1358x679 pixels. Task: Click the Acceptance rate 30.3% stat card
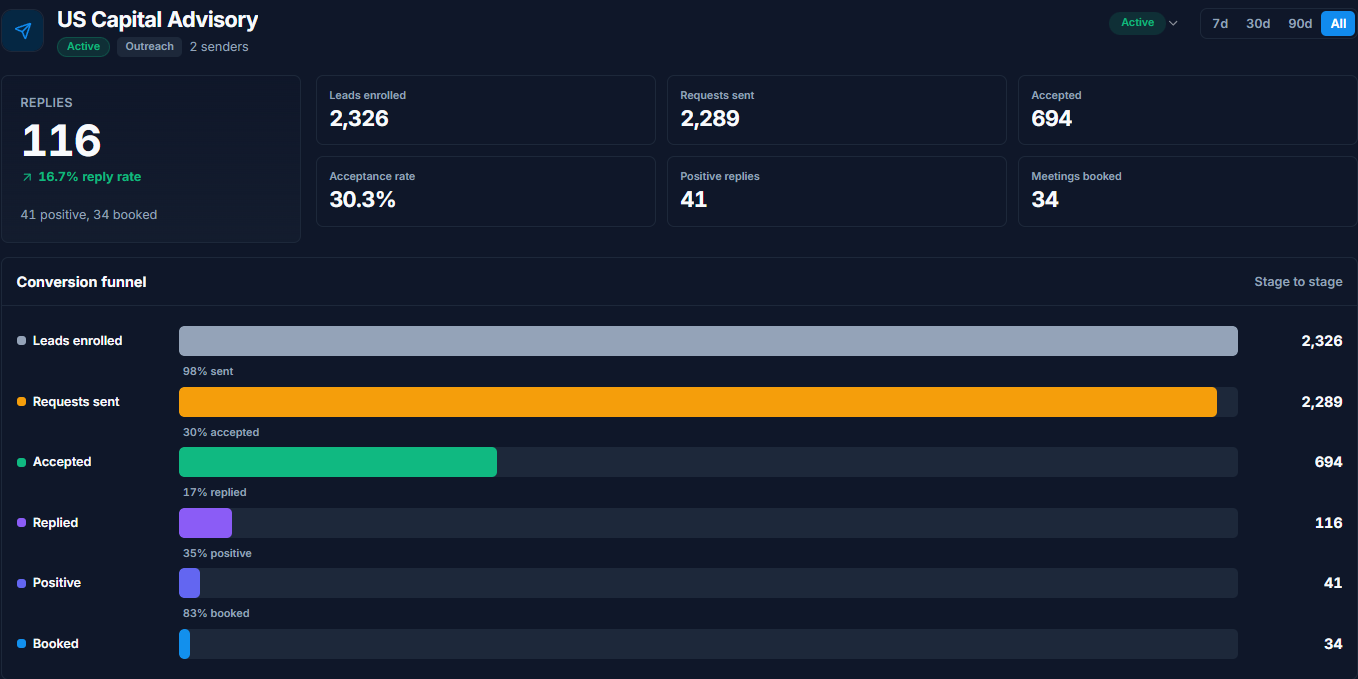click(486, 191)
